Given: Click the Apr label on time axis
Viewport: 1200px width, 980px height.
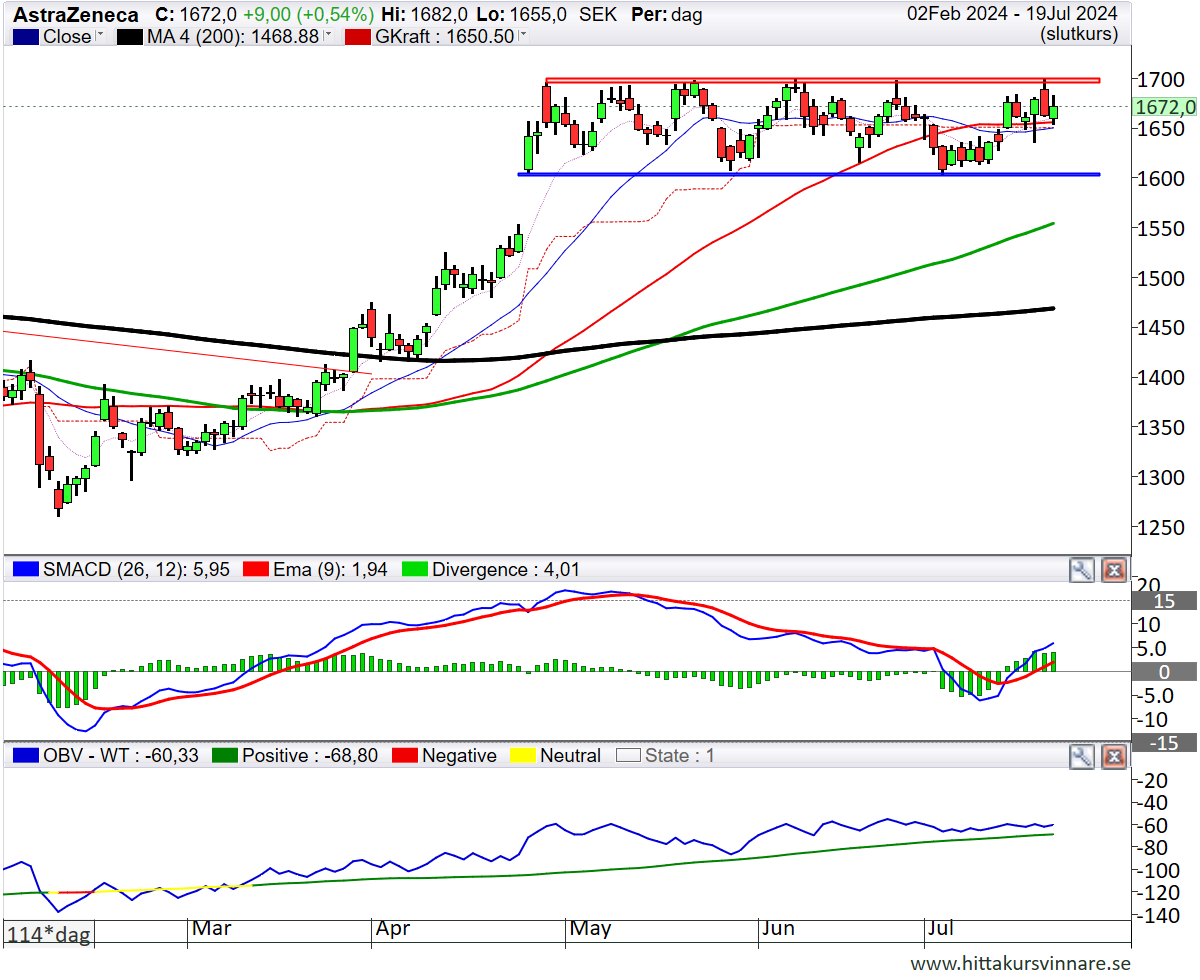Looking at the screenshot, I should pos(393,929).
